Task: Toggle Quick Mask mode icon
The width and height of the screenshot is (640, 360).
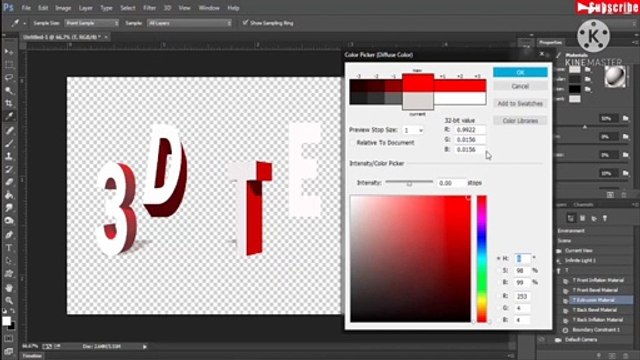Action: (x=9, y=339)
